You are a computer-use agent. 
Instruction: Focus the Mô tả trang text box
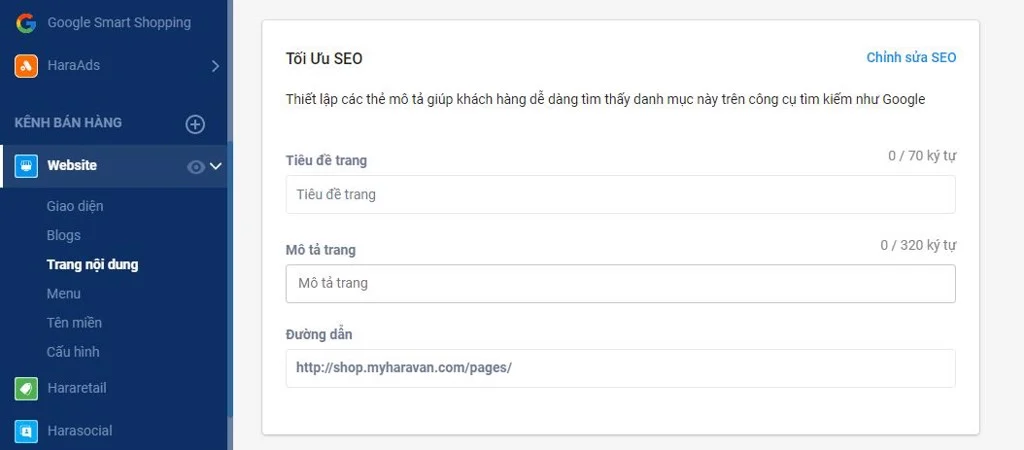click(x=620, y=283)
